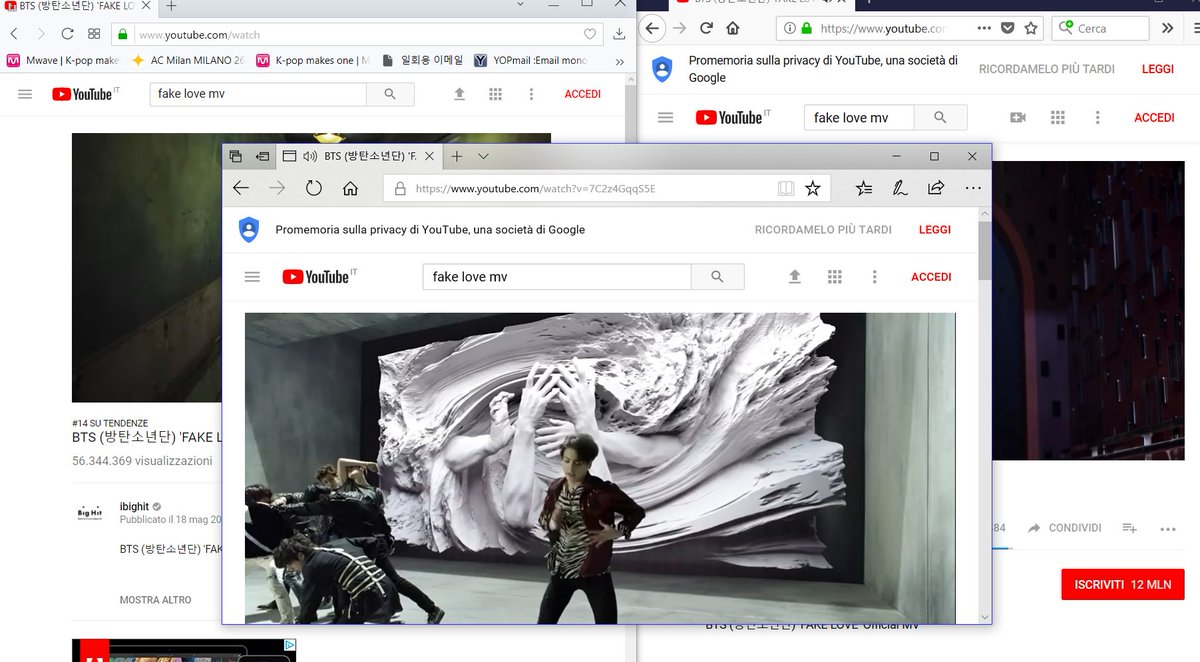Screen dimensions: 1200x662
Task: Bookmark page with Opera heart icon
Action: 590,34
